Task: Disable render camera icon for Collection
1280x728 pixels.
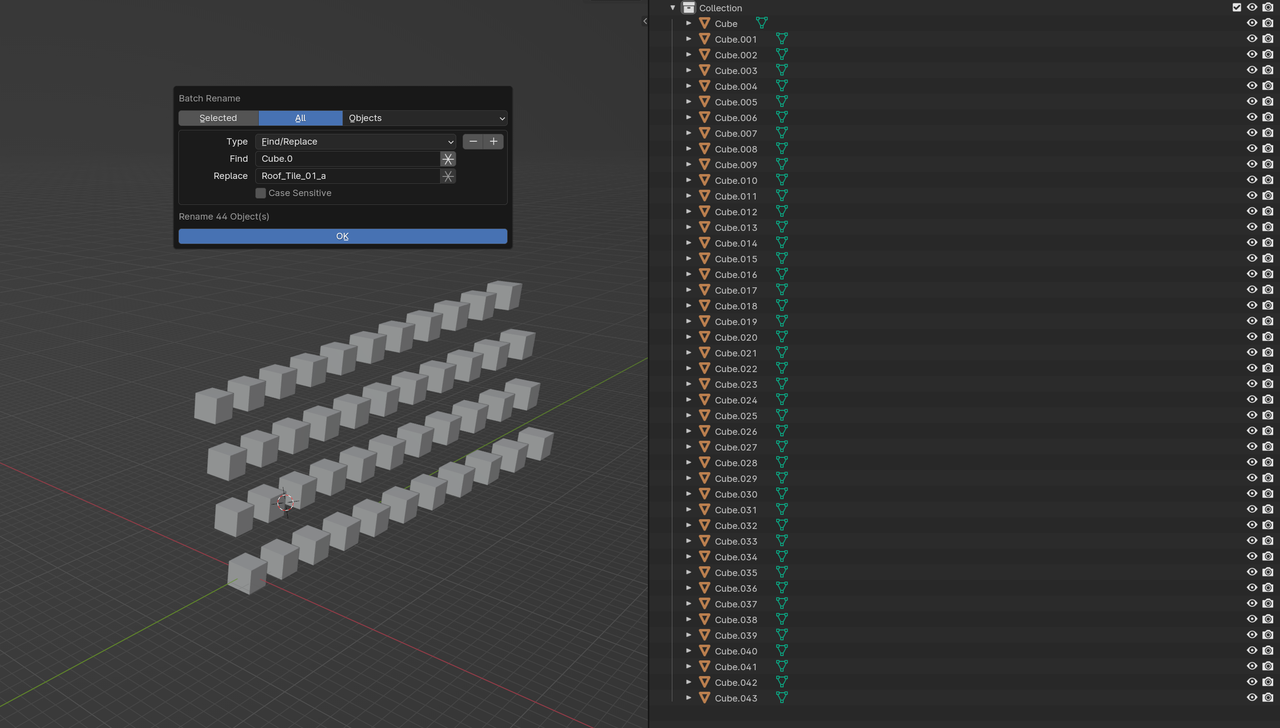Action: point(1268,8)
